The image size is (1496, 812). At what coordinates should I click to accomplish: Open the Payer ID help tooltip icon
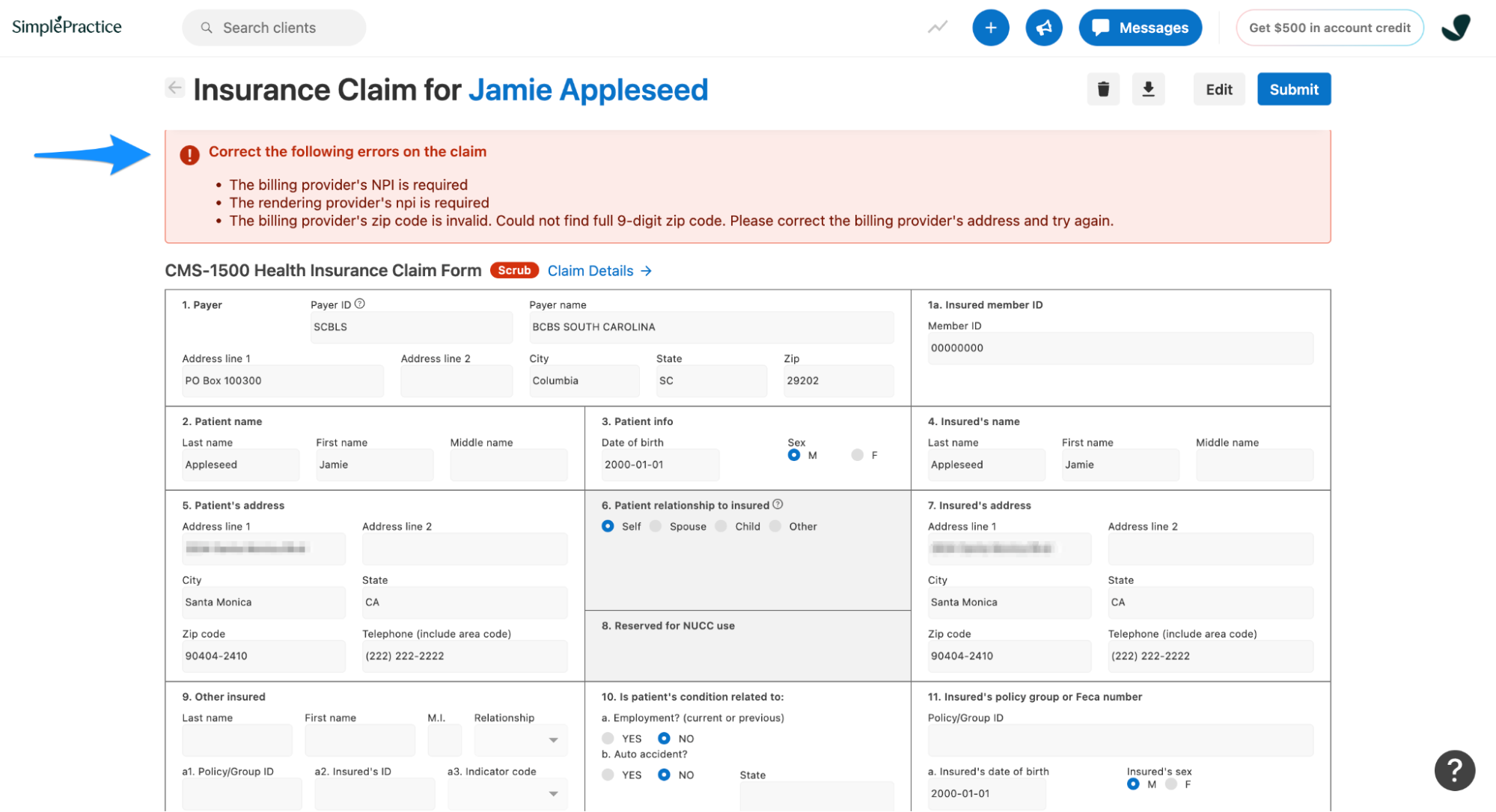360,302
